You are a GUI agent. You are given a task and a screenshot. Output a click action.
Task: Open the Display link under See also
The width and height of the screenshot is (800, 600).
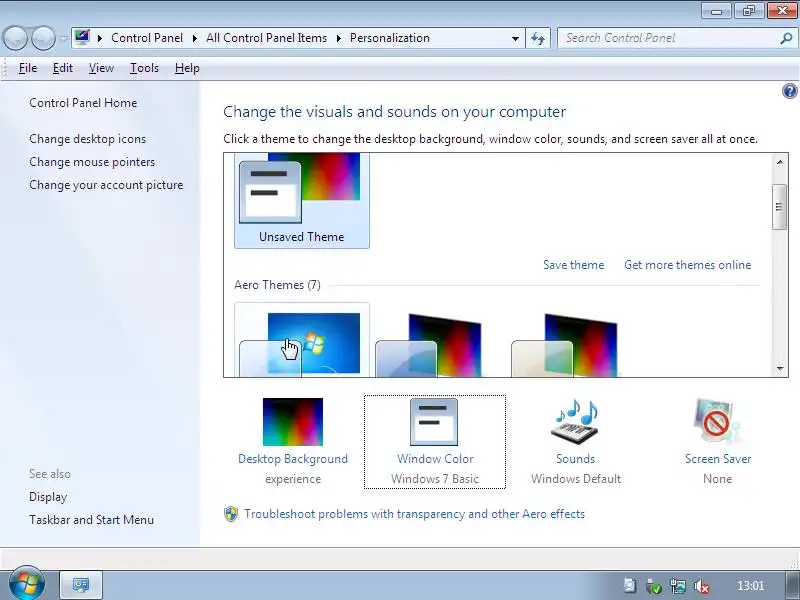48,497
